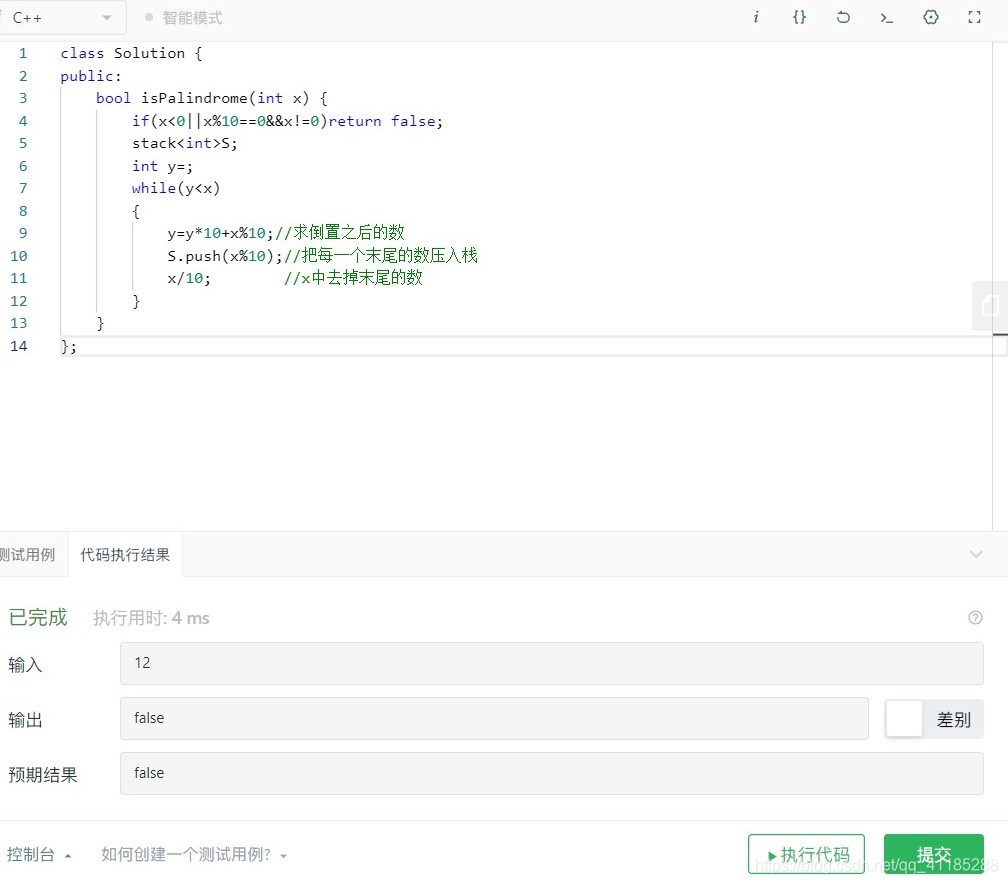The width and height of the screenshot is (1008, 884).
Task: Open the terminal prompt icon
Action: click(x=886, y=18)
